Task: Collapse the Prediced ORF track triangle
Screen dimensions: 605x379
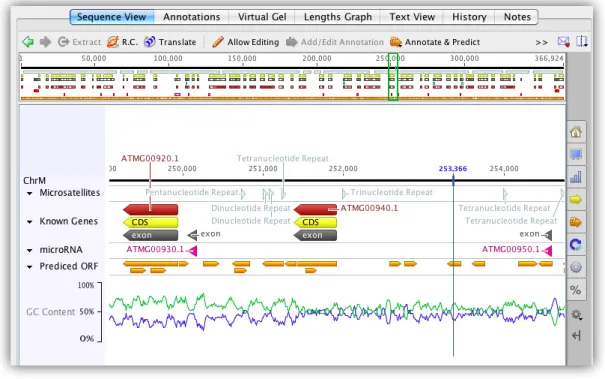Action: click(x=30, y=267)
